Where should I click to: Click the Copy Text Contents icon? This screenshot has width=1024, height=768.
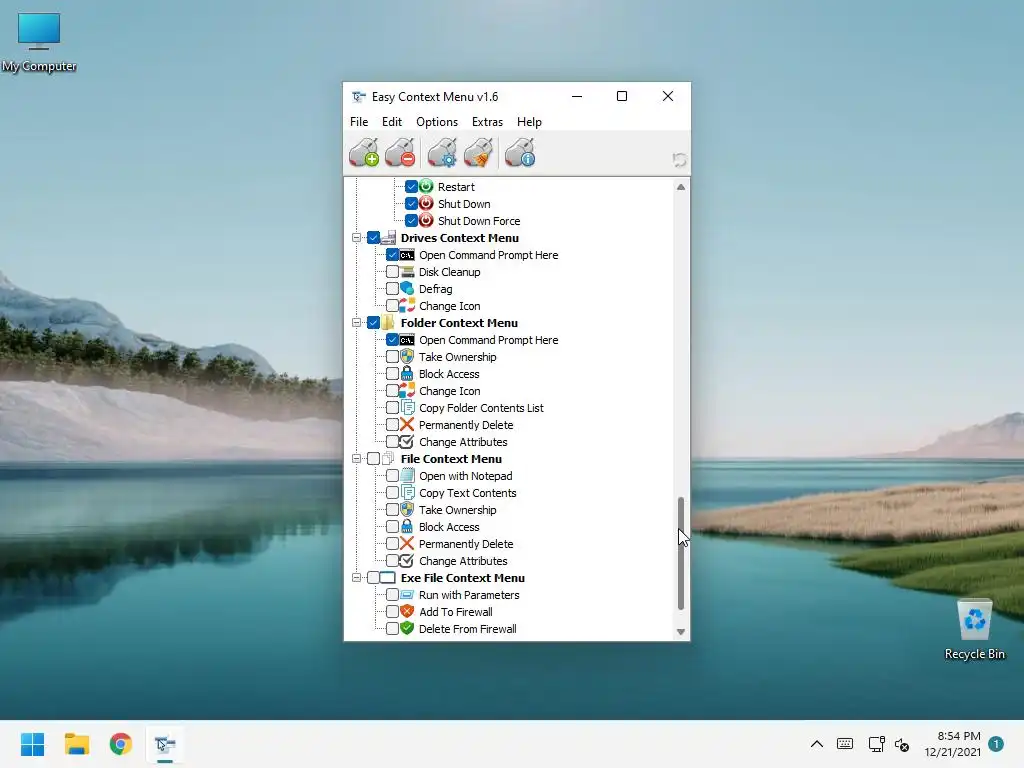(x=408, y=492)
